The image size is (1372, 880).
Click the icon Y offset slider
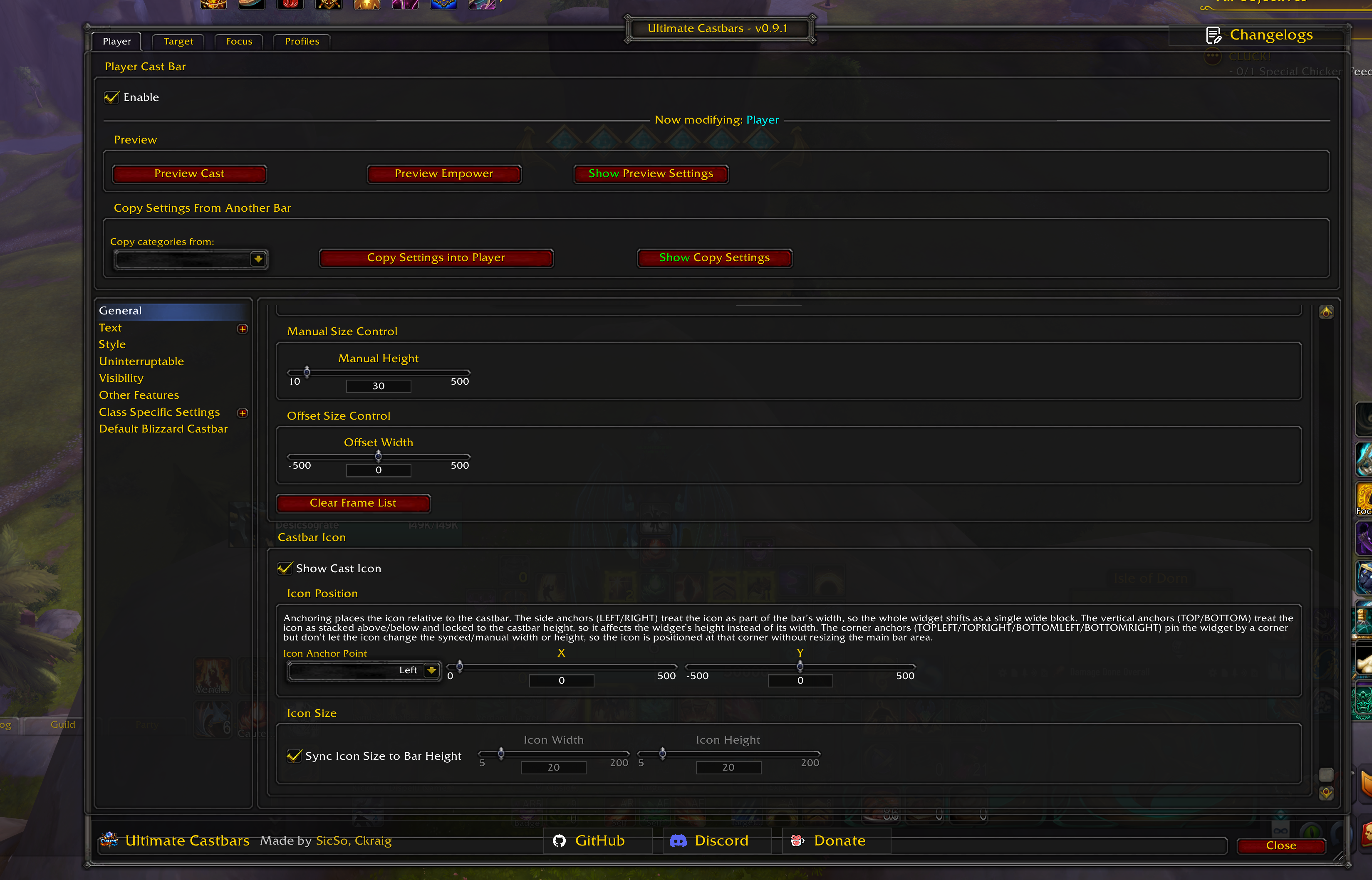point(800,666)
